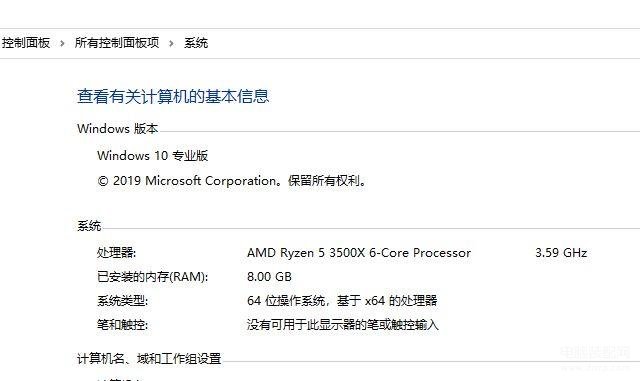Select the AMD Ryzen 5 3500X processor text
The height and width of the screenshot is (381, 640).
359,253
